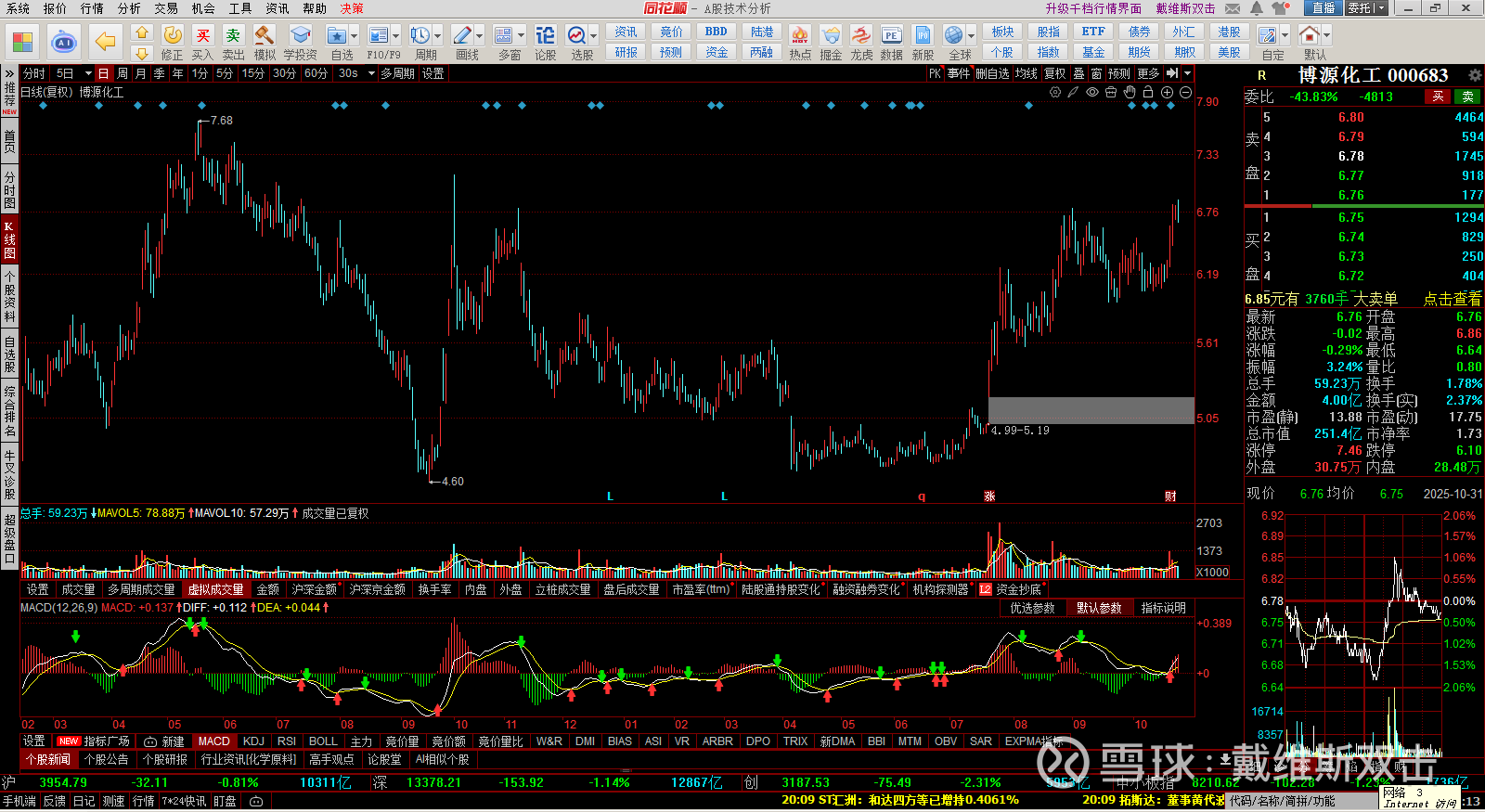Image resolution: width=1485 pixels, height=812 pixels.
Task: Open dropdown arrow next to 自选 icon
Action: coord(355,36)
